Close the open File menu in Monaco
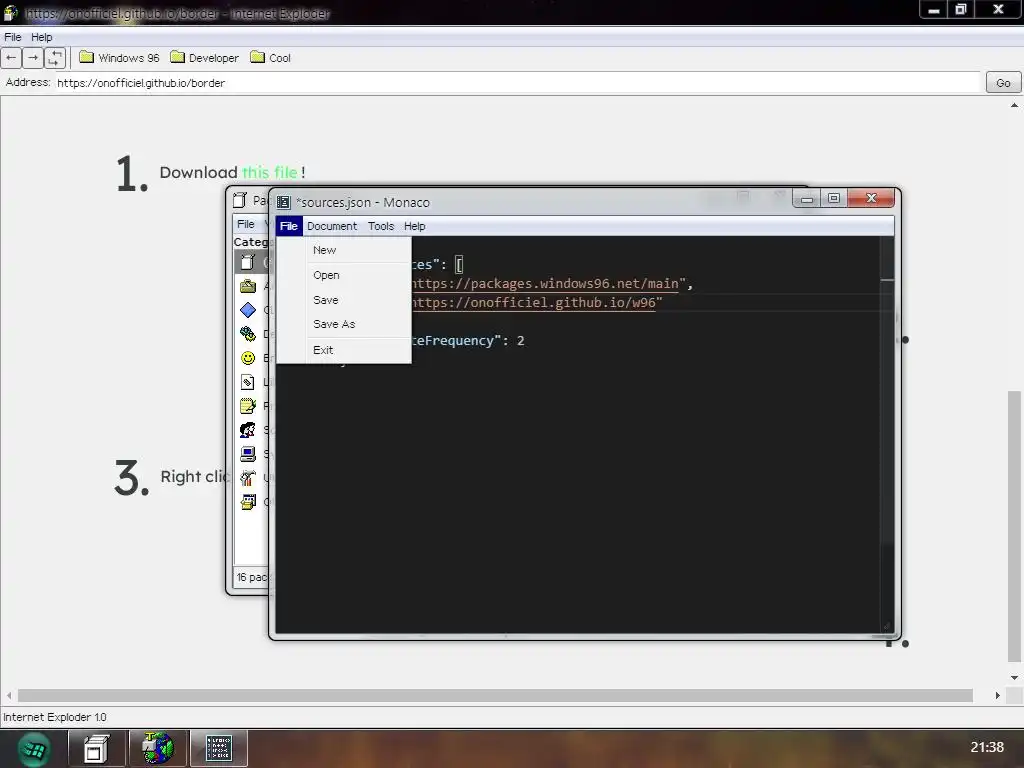Screen dimensions: 1024x768 click(x=289, y=226)
